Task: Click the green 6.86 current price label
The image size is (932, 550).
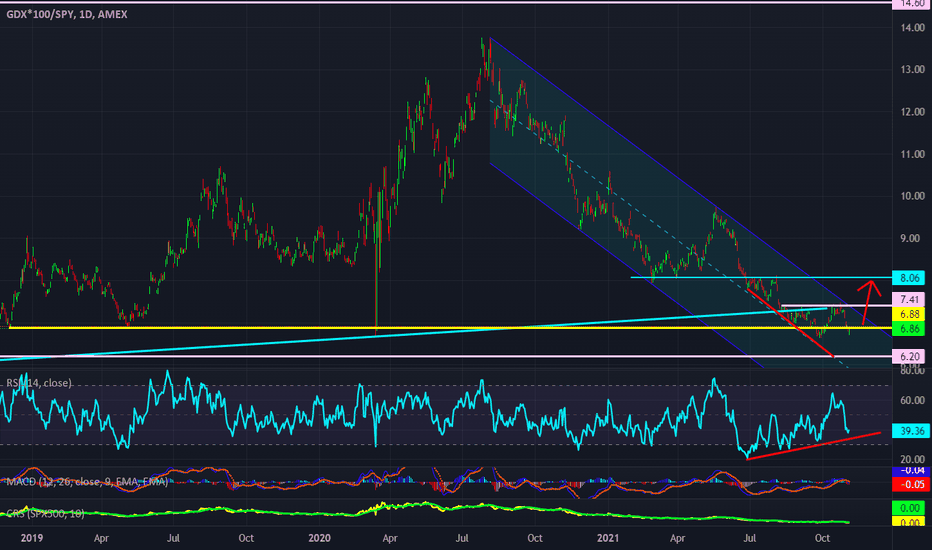Action: [x=909, y=328]
